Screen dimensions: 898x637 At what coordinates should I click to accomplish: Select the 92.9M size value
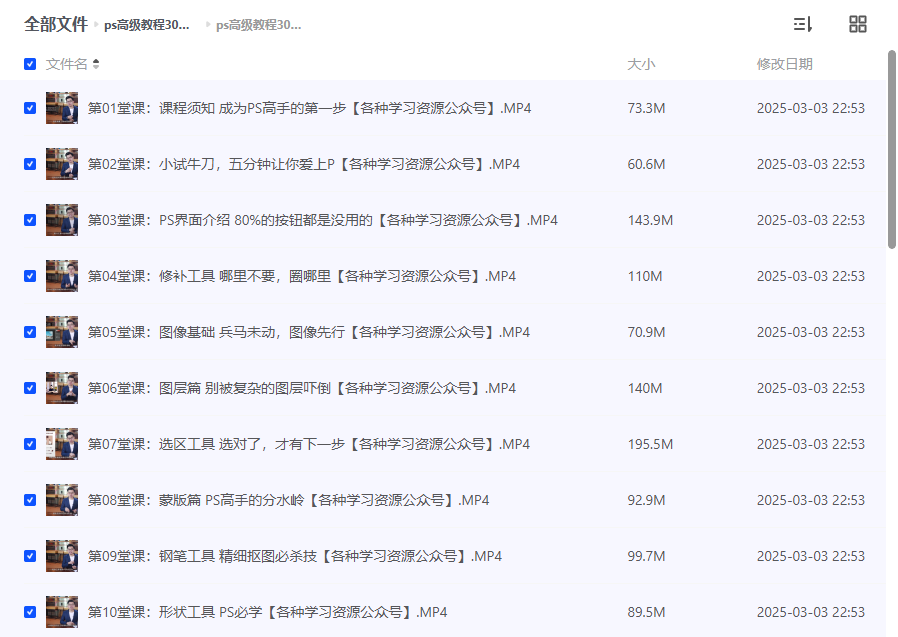coord(647,500)
